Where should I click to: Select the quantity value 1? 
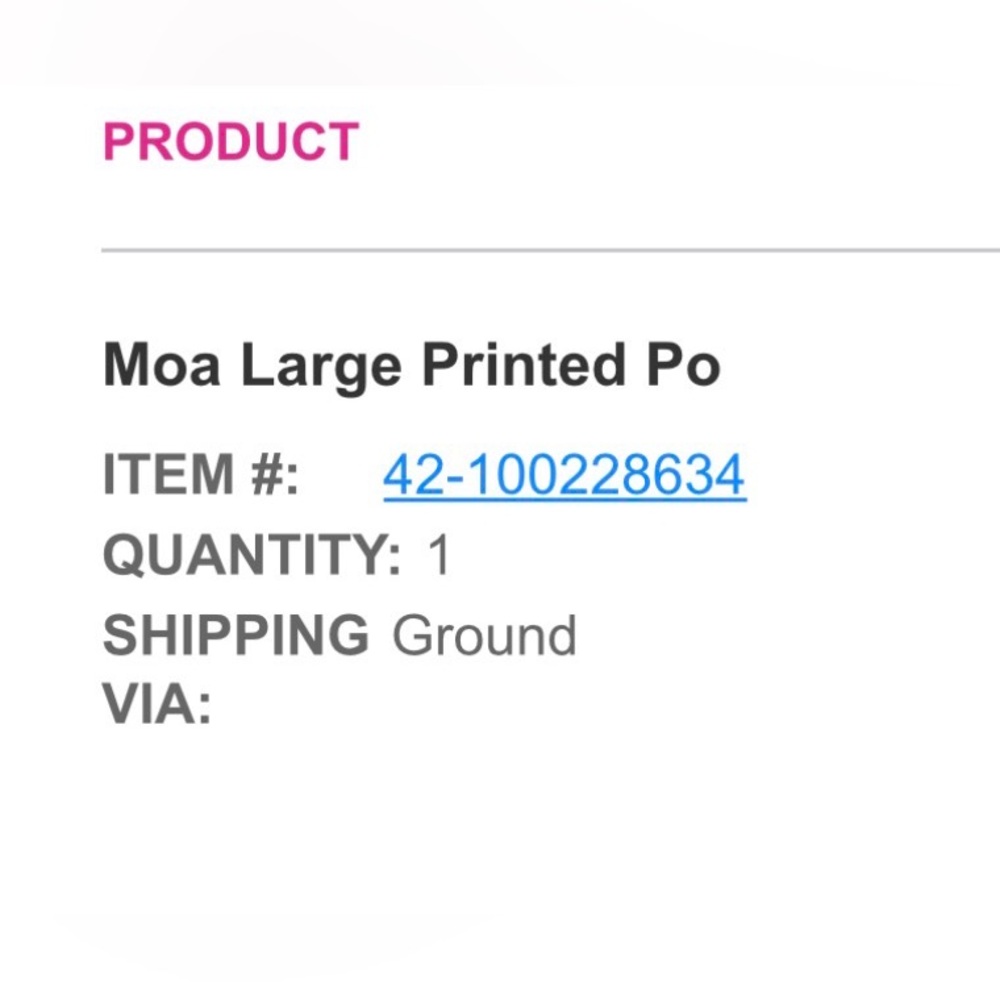[x=439, y=554]
